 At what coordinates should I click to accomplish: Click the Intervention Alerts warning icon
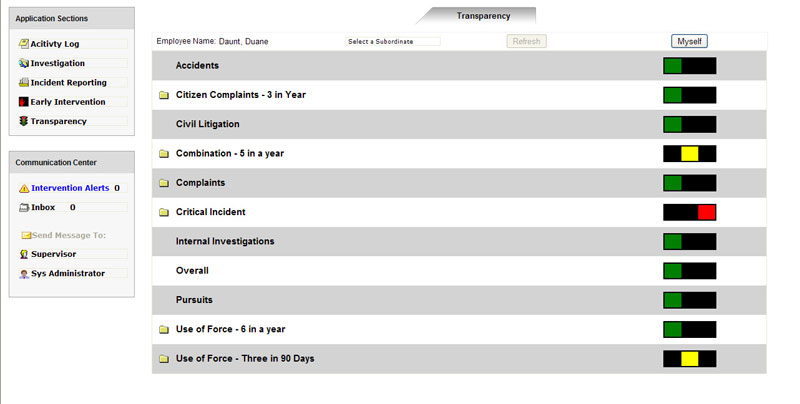tap(24, 188)
